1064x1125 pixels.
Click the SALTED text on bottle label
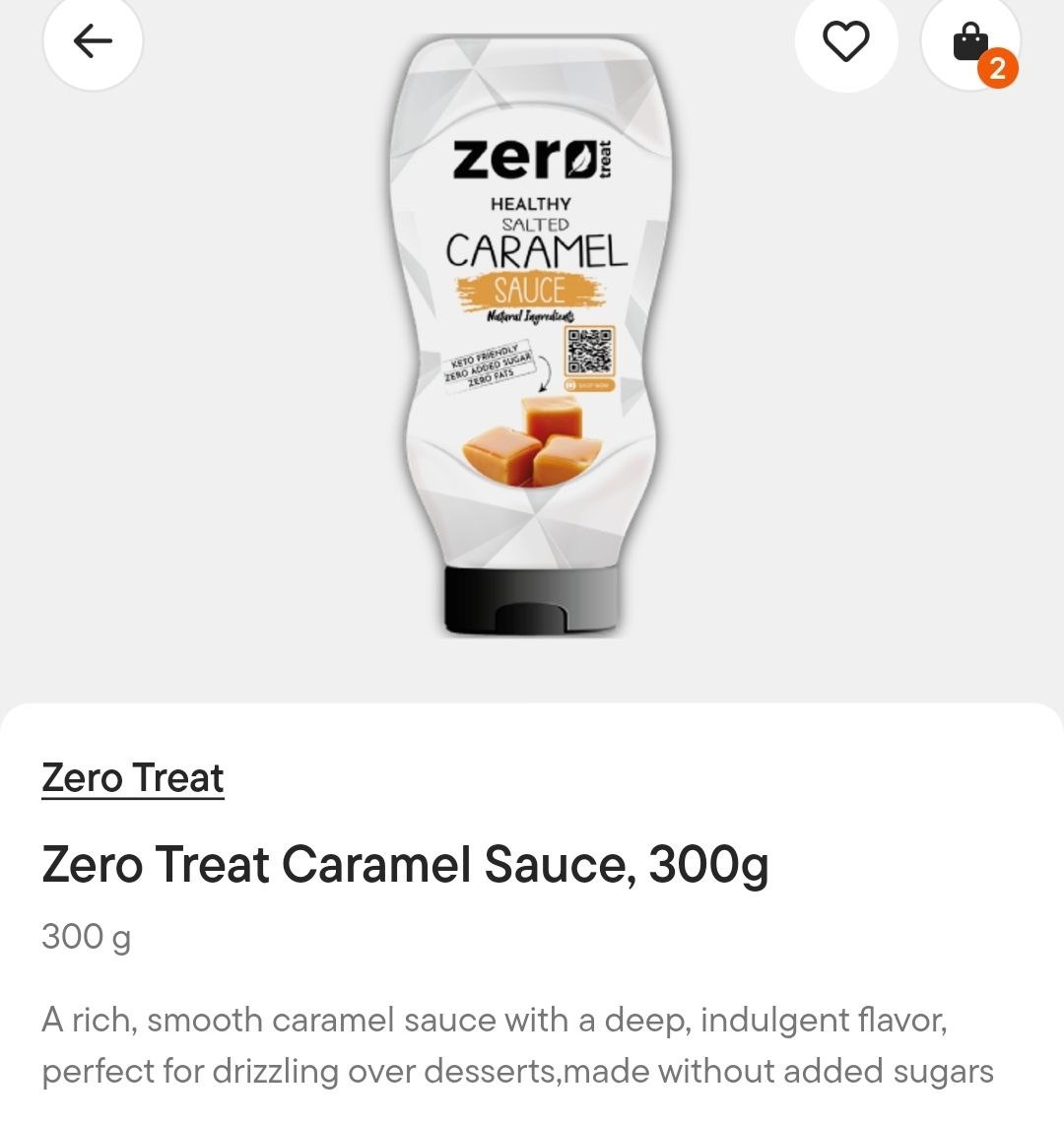pyautogui.click(x=535, y=225)
